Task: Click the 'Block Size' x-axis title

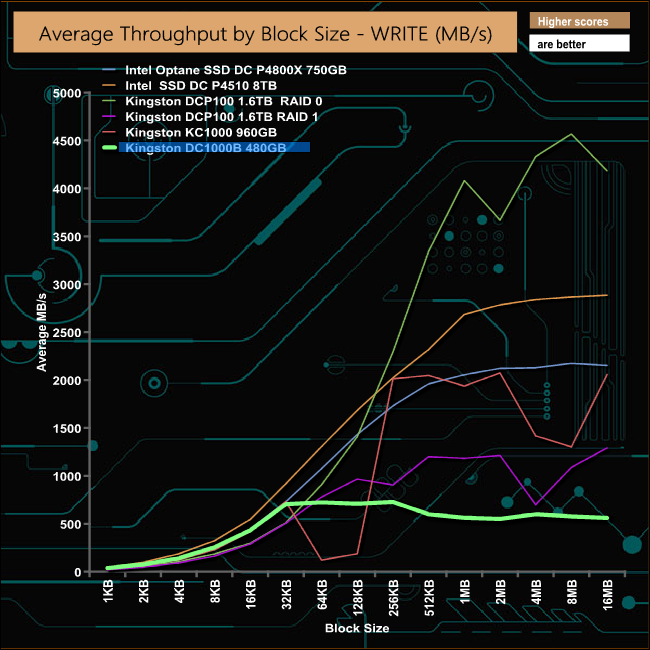Action: coord(357,628)
